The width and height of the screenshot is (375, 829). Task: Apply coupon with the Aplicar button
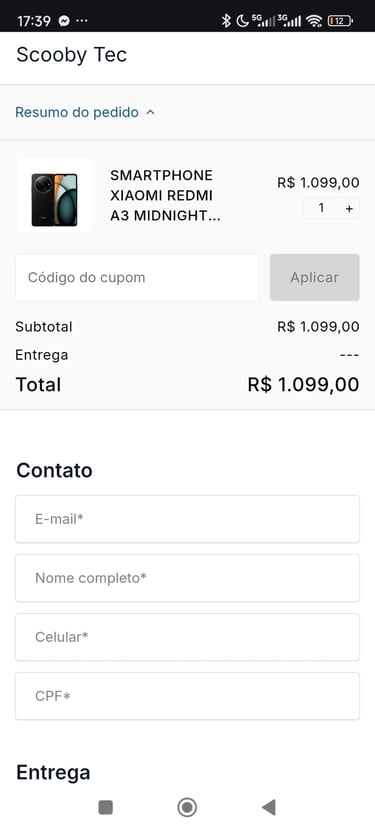pyautogui.click(x=315, y=278)
